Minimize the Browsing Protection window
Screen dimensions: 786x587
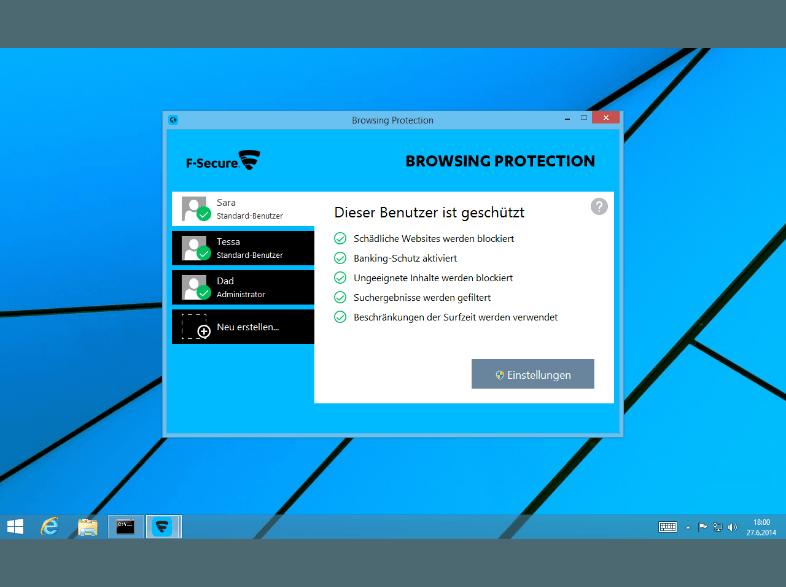[567, 119]
